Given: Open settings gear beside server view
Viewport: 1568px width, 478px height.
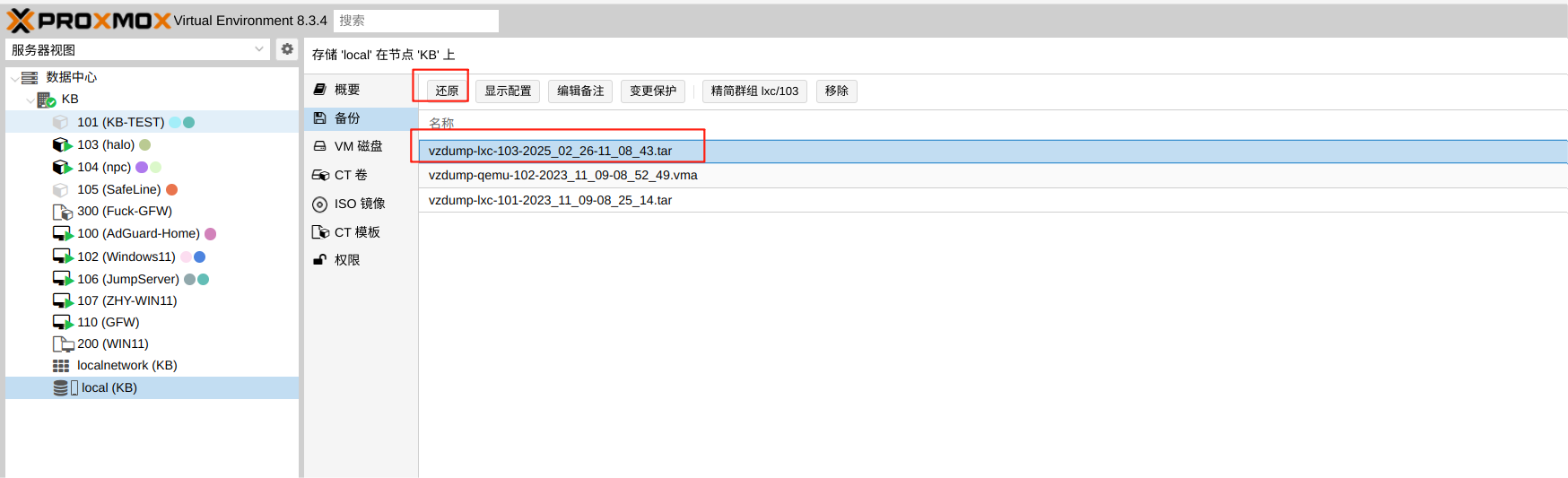Looking at the screenshot, I should click(287, 49).
